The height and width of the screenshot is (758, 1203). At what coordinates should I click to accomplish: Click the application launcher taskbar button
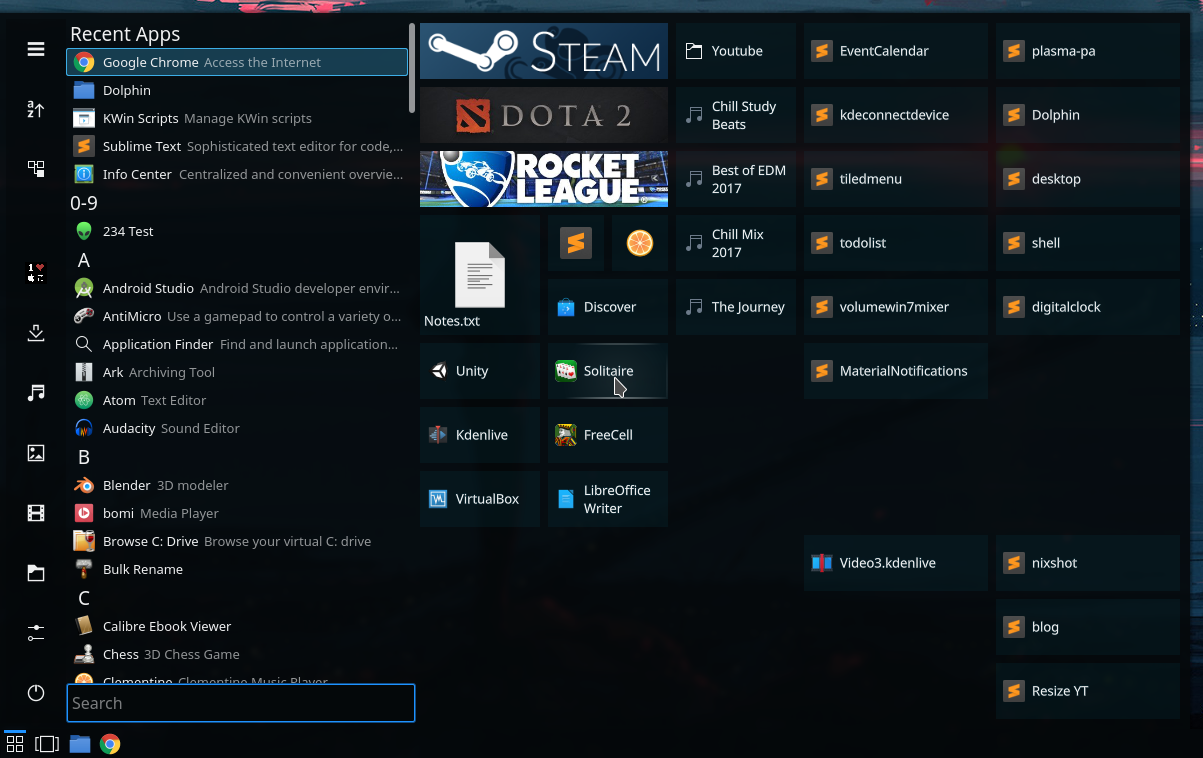pyautogui.click(x=15, y=743)
